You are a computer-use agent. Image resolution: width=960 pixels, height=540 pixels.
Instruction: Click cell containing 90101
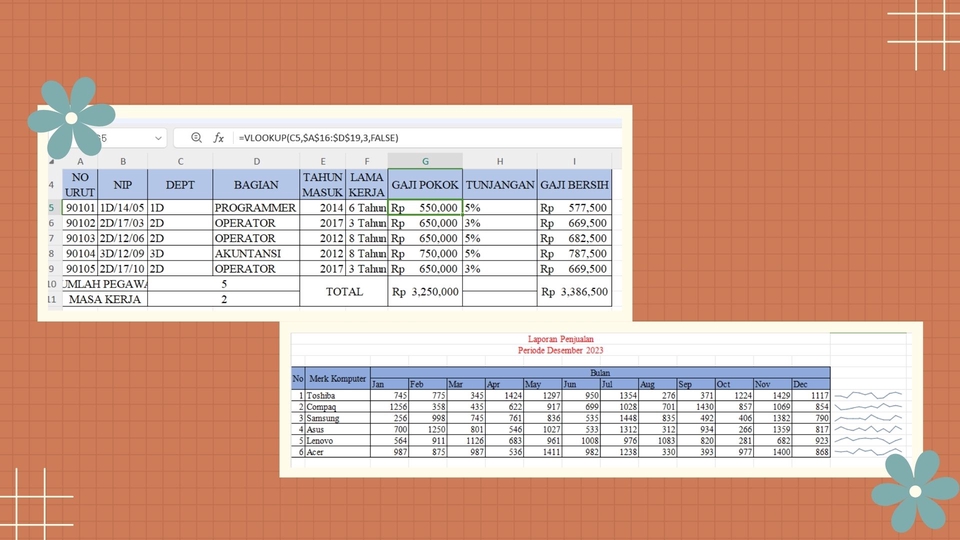click(80, 208)
